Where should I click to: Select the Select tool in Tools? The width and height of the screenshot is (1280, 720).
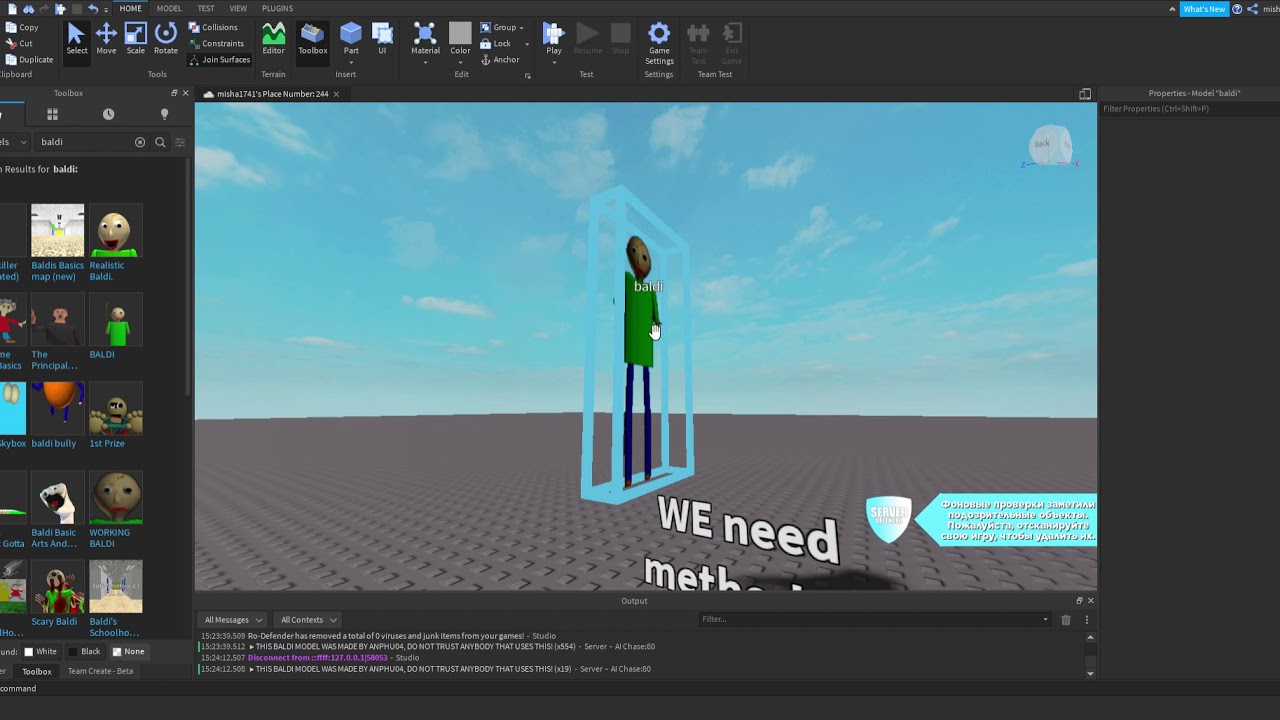pos(76,40)
